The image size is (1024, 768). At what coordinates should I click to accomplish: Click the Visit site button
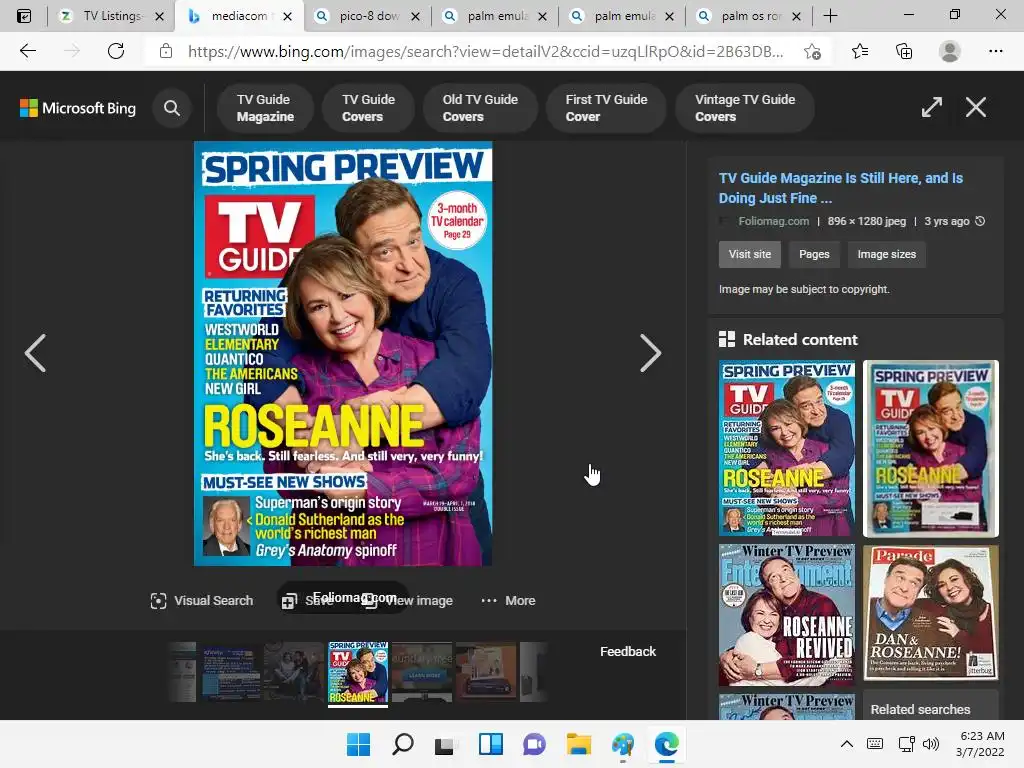coord(750,254)
